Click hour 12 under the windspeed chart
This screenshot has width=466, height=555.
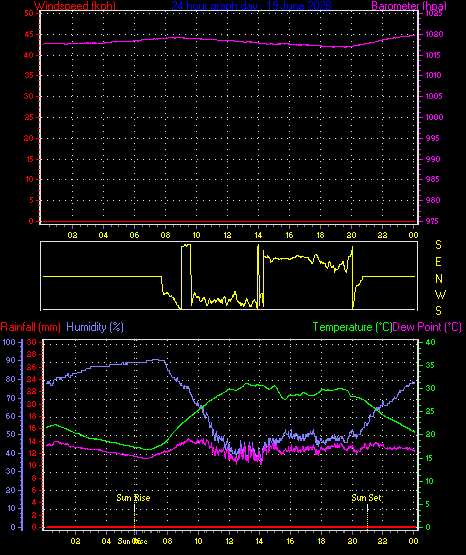[227, 235]
